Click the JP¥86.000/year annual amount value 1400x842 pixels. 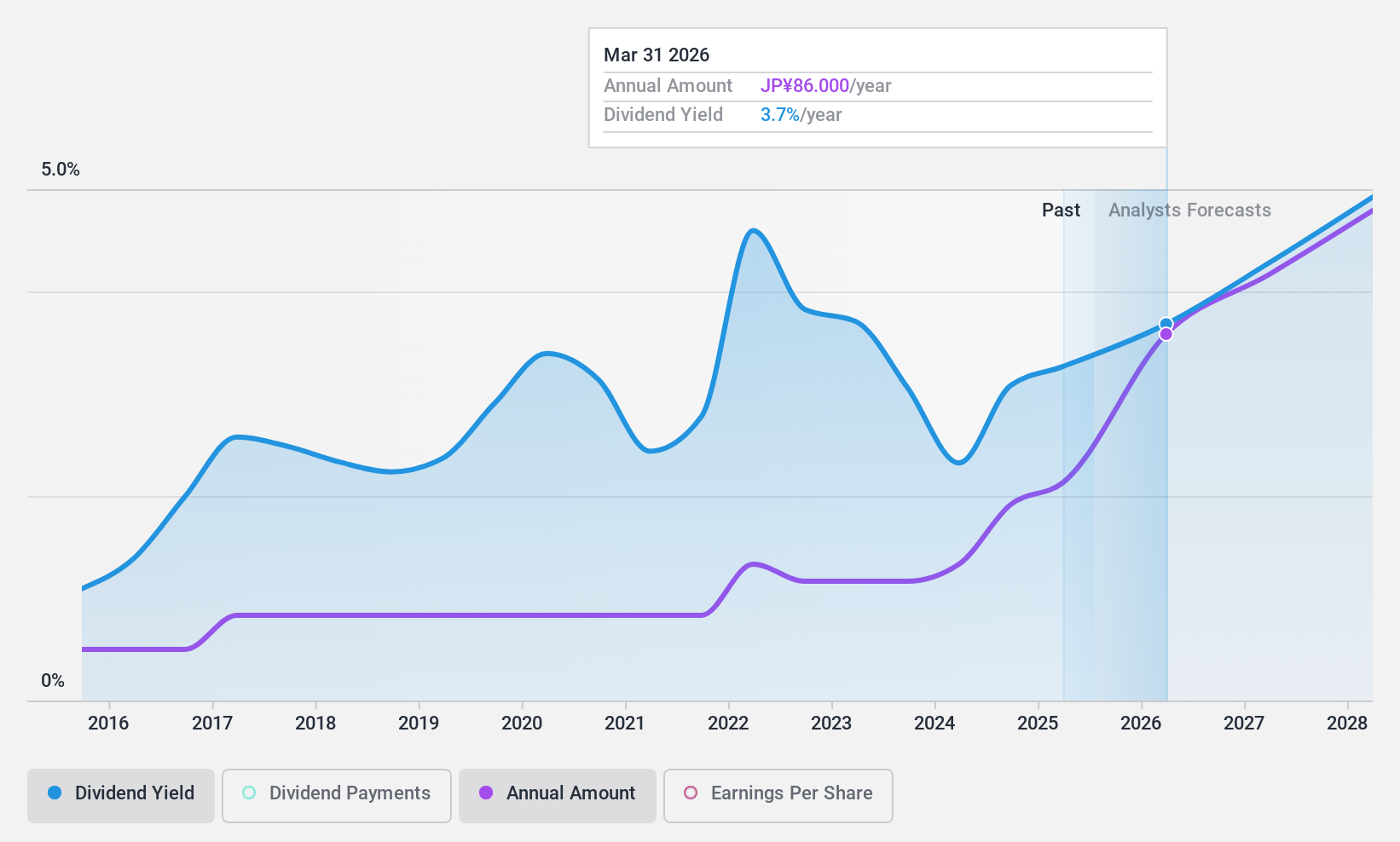(x=825, y=86)
